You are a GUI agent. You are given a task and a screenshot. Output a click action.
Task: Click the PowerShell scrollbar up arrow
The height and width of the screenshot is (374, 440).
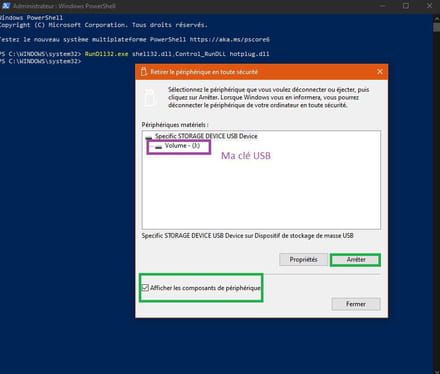[x=436, y=18]
